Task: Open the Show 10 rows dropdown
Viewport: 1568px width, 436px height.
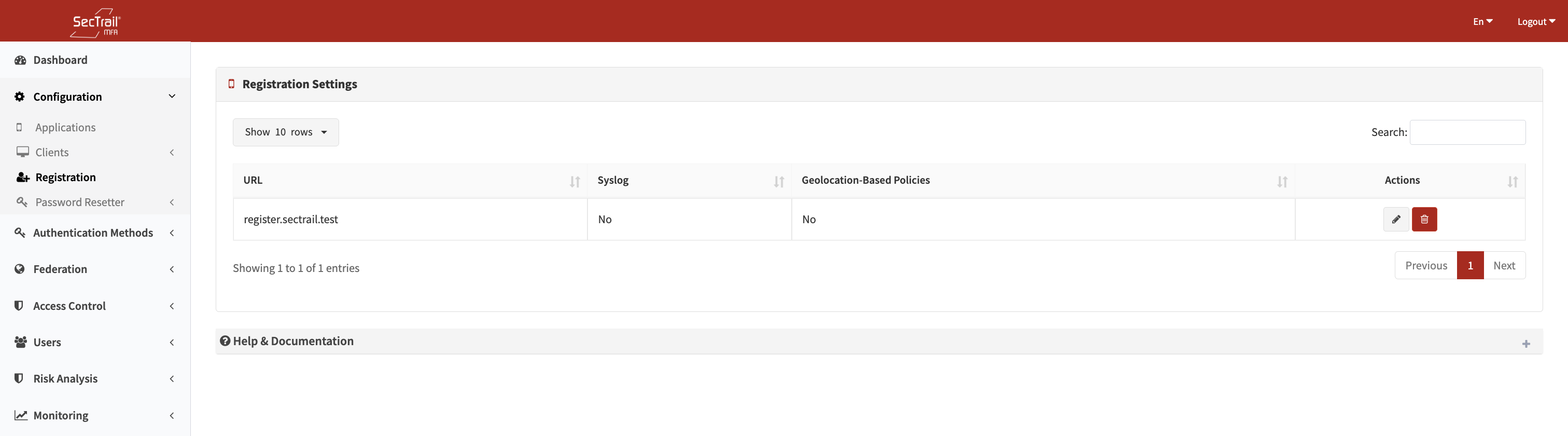Action: (286, 132)
